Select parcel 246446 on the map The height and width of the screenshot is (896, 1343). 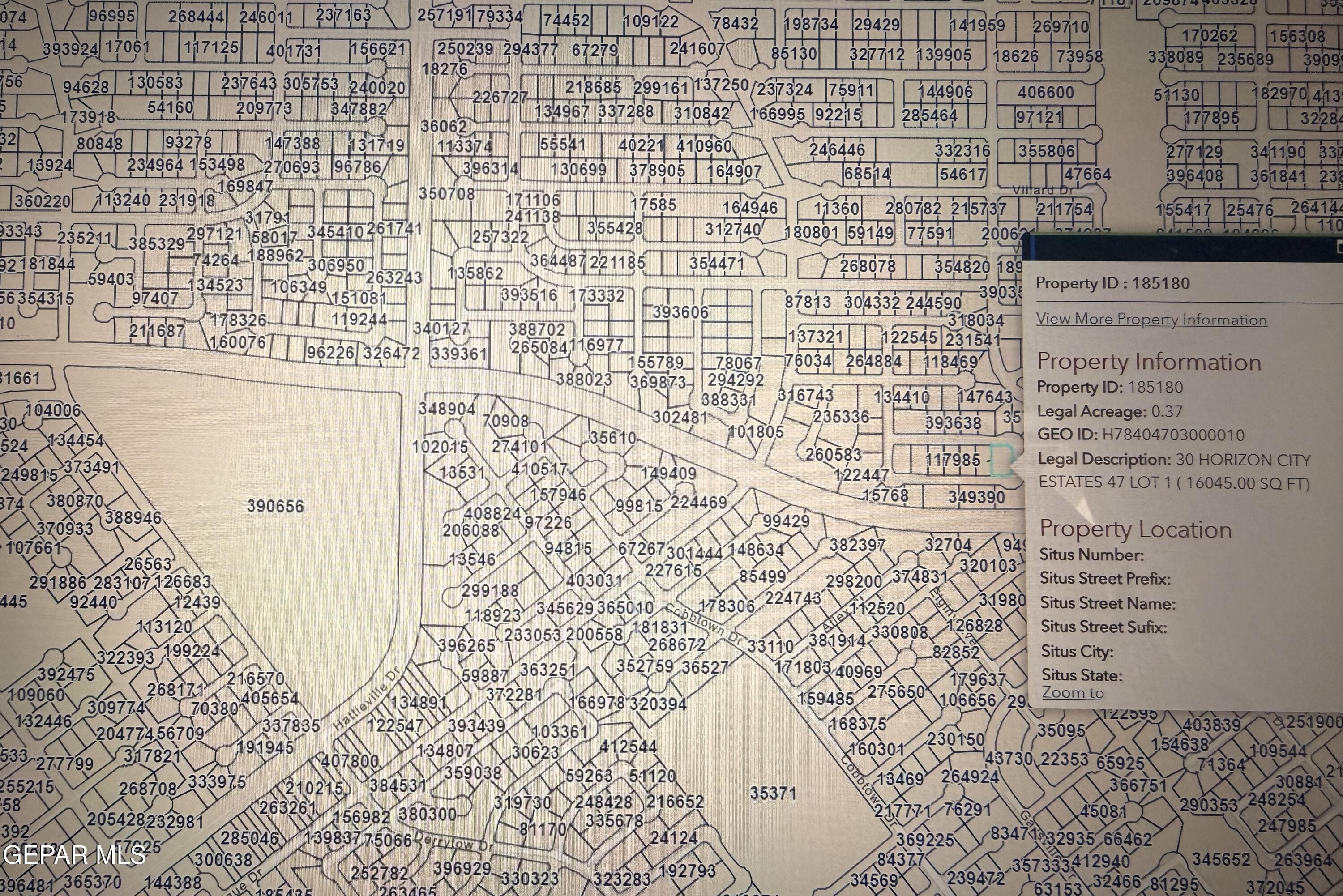837,150
